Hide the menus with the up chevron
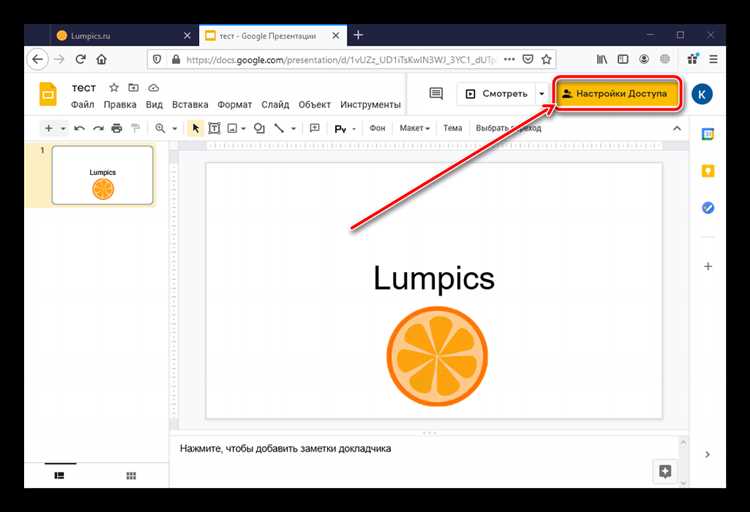This screenshot has width=750, height=512. pos(677,128)
